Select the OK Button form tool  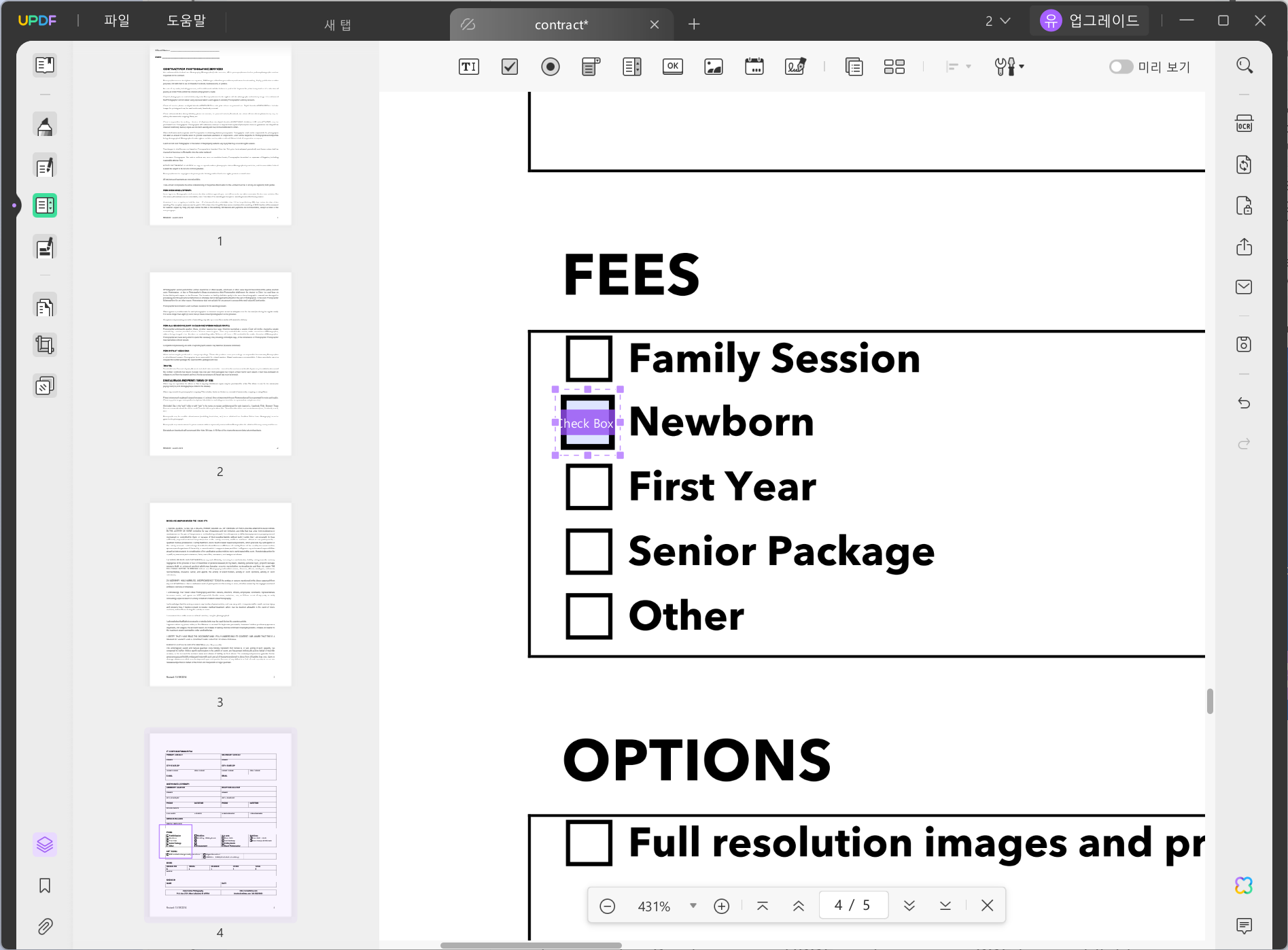(x=673, y=67)
